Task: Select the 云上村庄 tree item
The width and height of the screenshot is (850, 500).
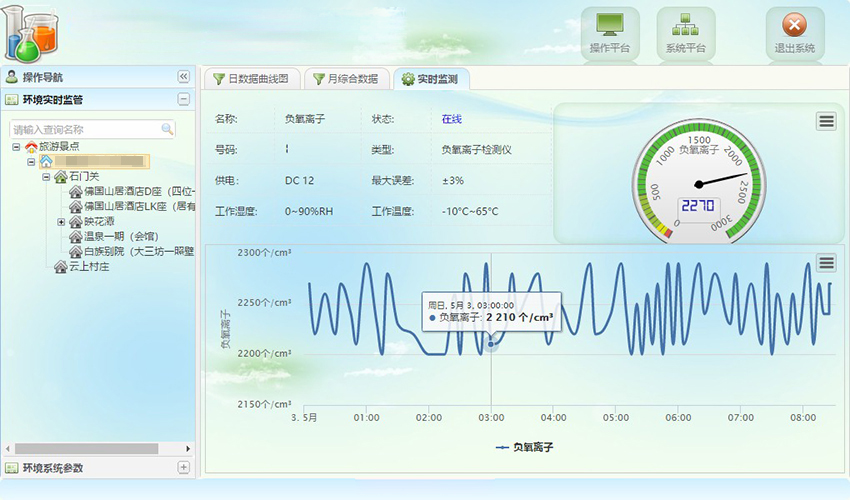Action: click(88, 267)
